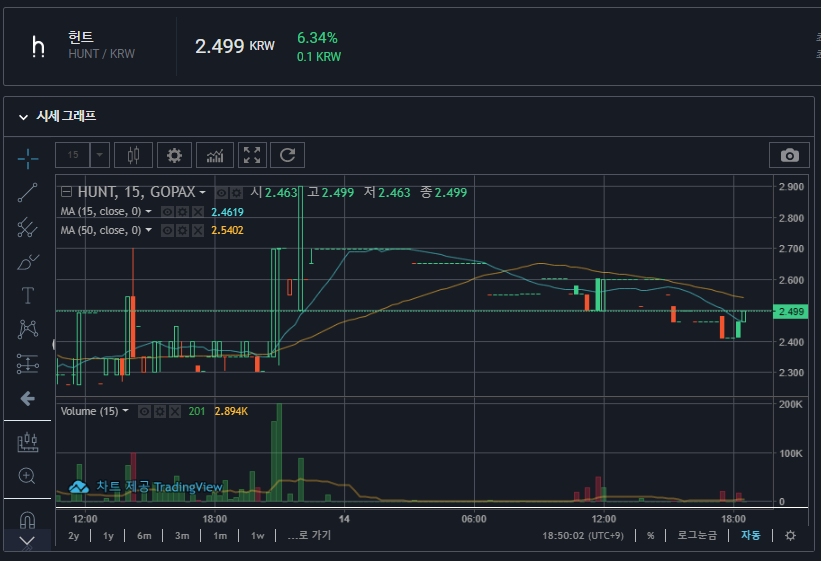This screenshot has width=821, height=561.
Task: Select the brush drawing tool
Action: (x=27, y=261)
